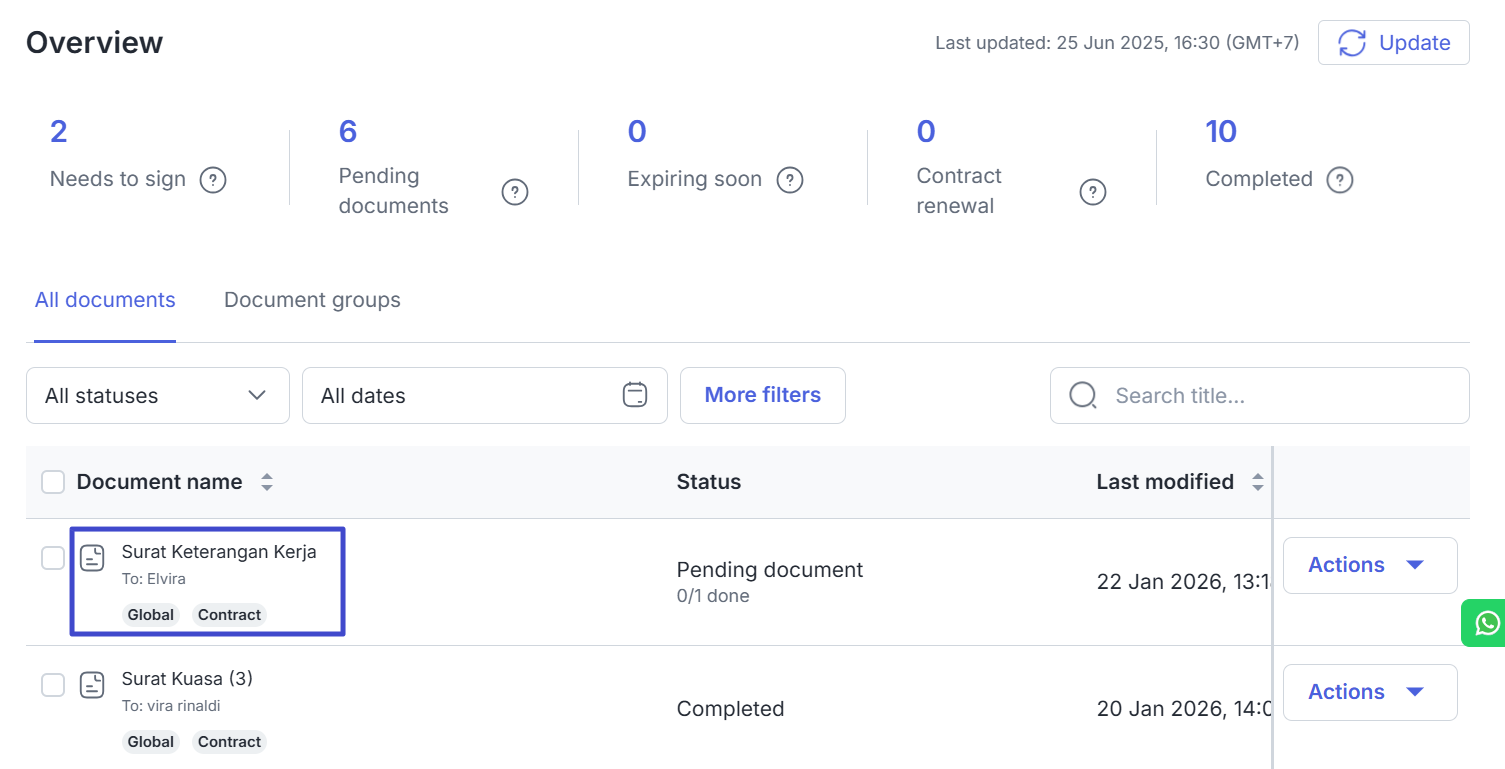Click the help icon beside Pending documents
This screenshot has height=769, width=1505.
pos(514,192)
